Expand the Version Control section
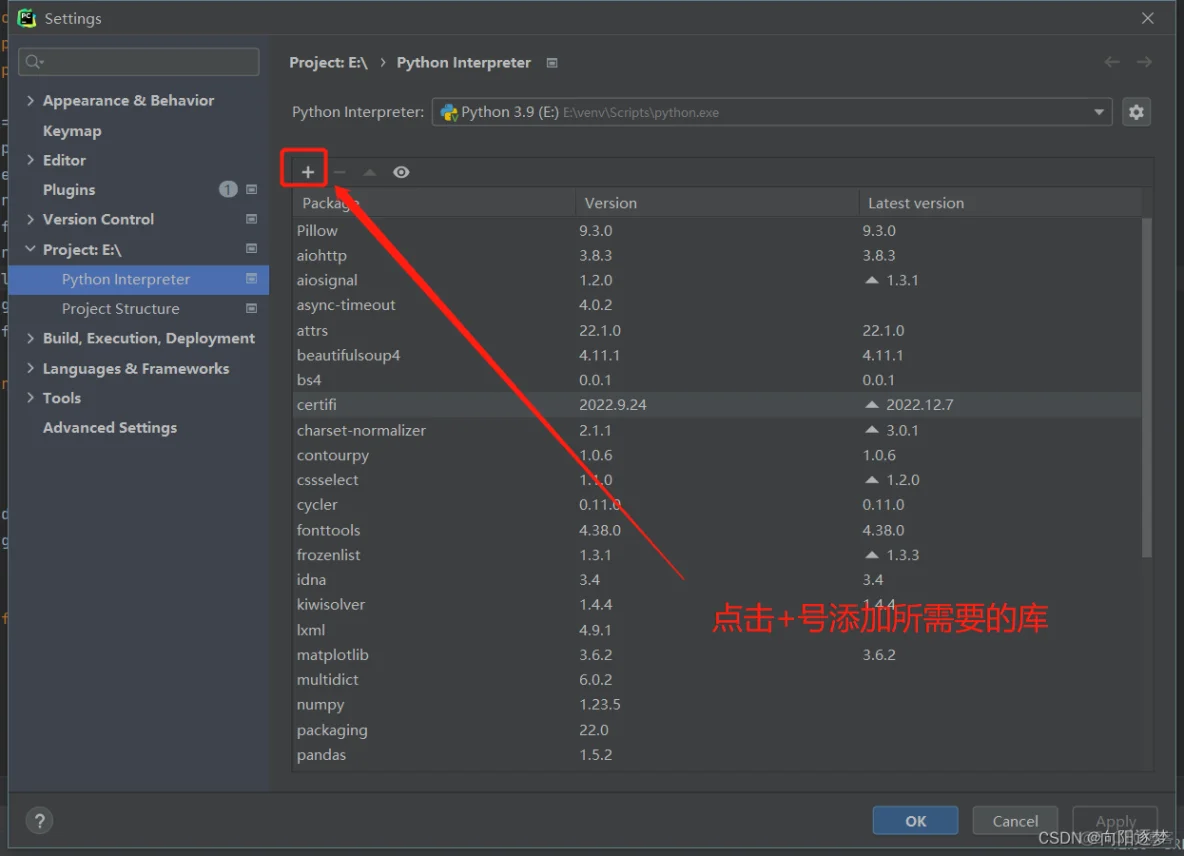The image size is (1184, 856). click(30, 219)
